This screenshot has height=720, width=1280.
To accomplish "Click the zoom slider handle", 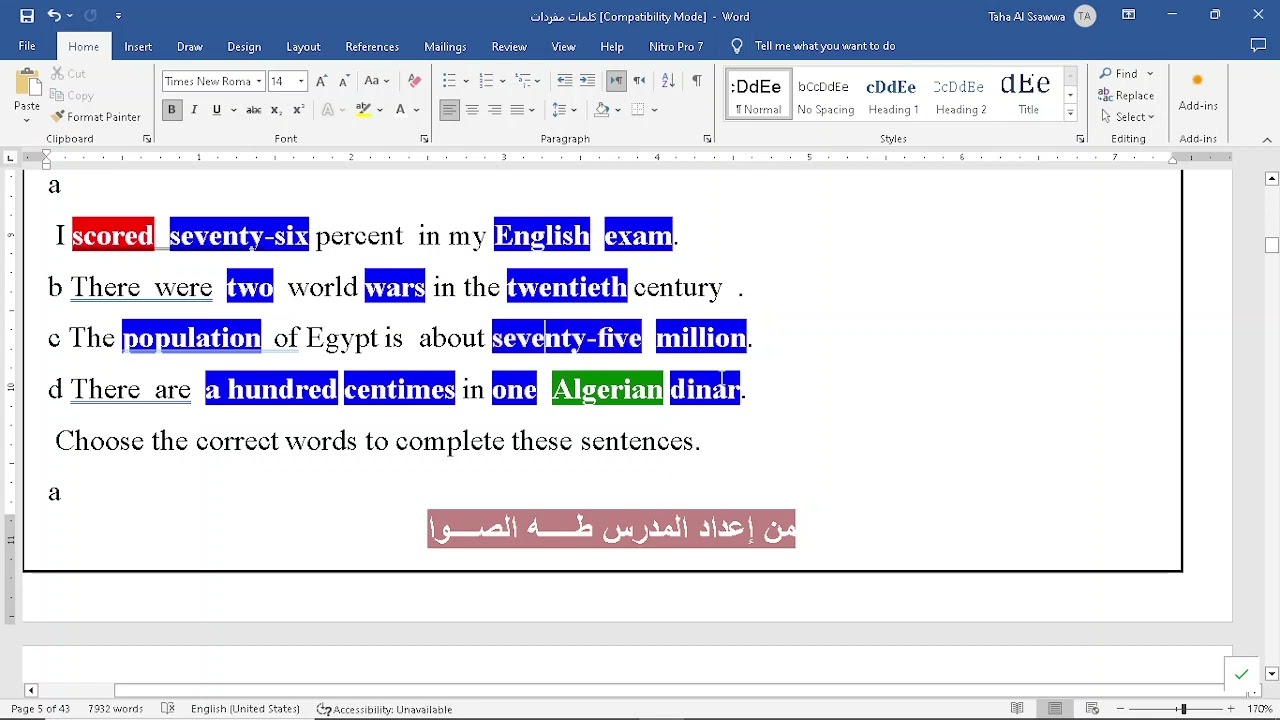I will [1184, 709].
